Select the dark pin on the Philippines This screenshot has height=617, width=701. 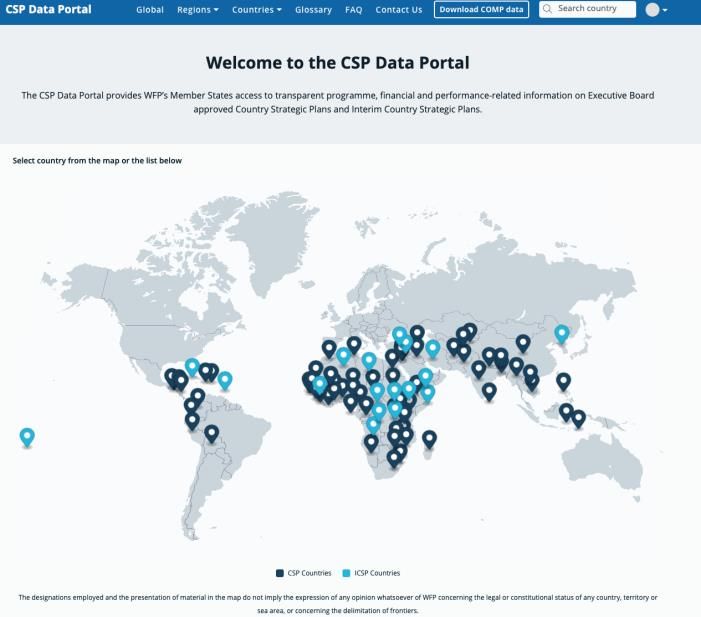click(564, 381)
